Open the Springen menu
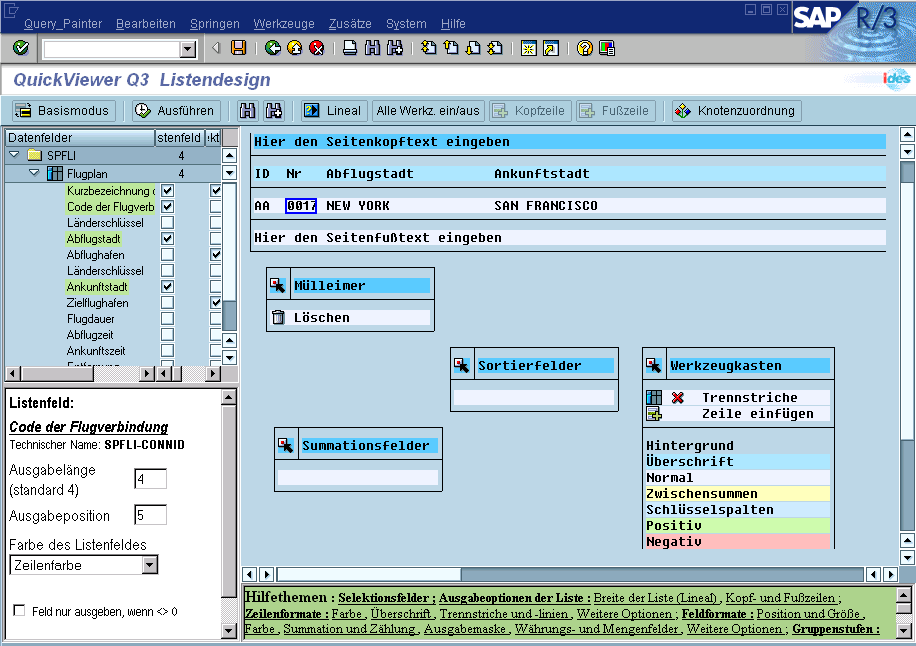The width and height of the screenshot is (916, 646). (214, 24)
